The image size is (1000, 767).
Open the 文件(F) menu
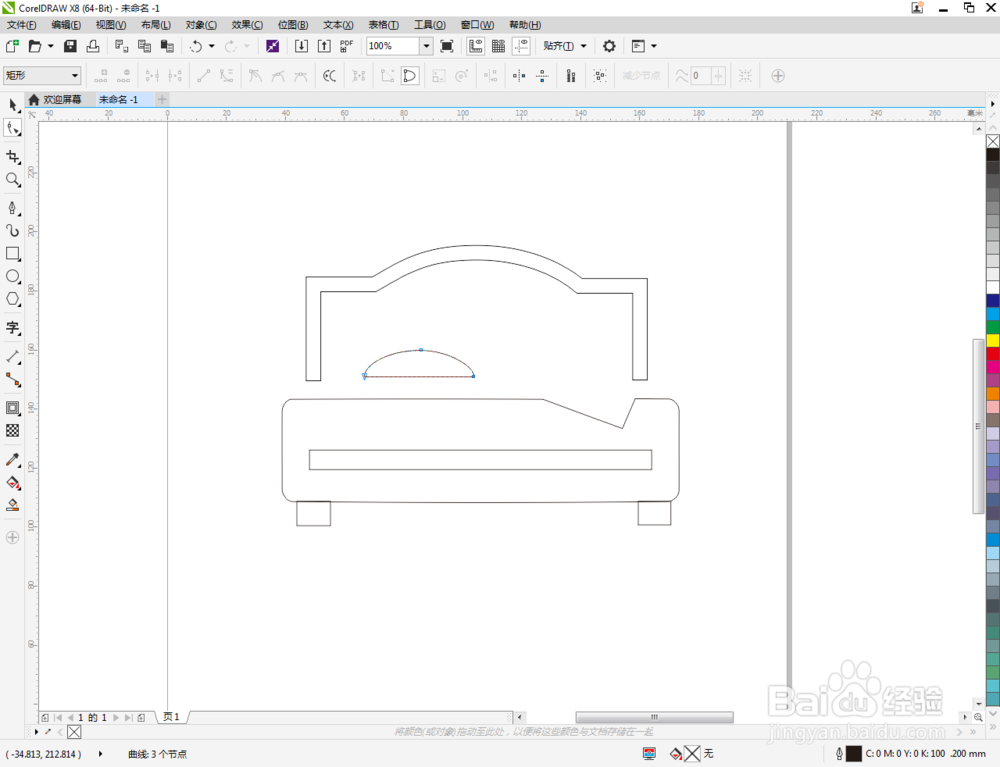point(21,25)
